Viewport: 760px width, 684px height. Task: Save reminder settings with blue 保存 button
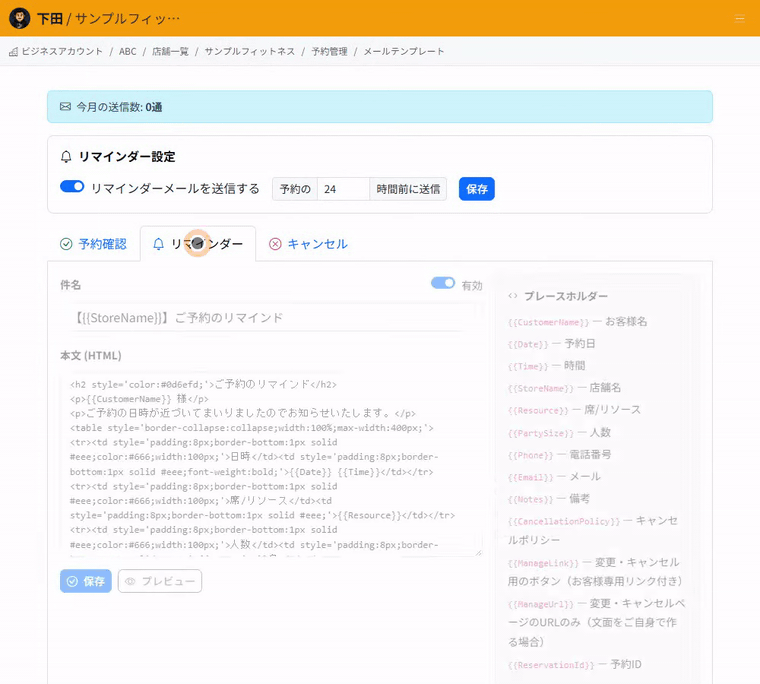(477, 189)
